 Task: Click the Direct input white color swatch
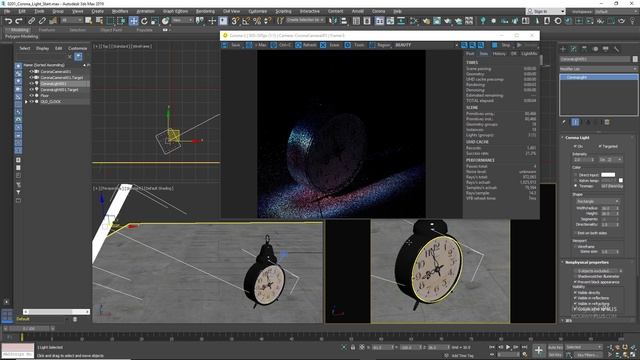608,175
